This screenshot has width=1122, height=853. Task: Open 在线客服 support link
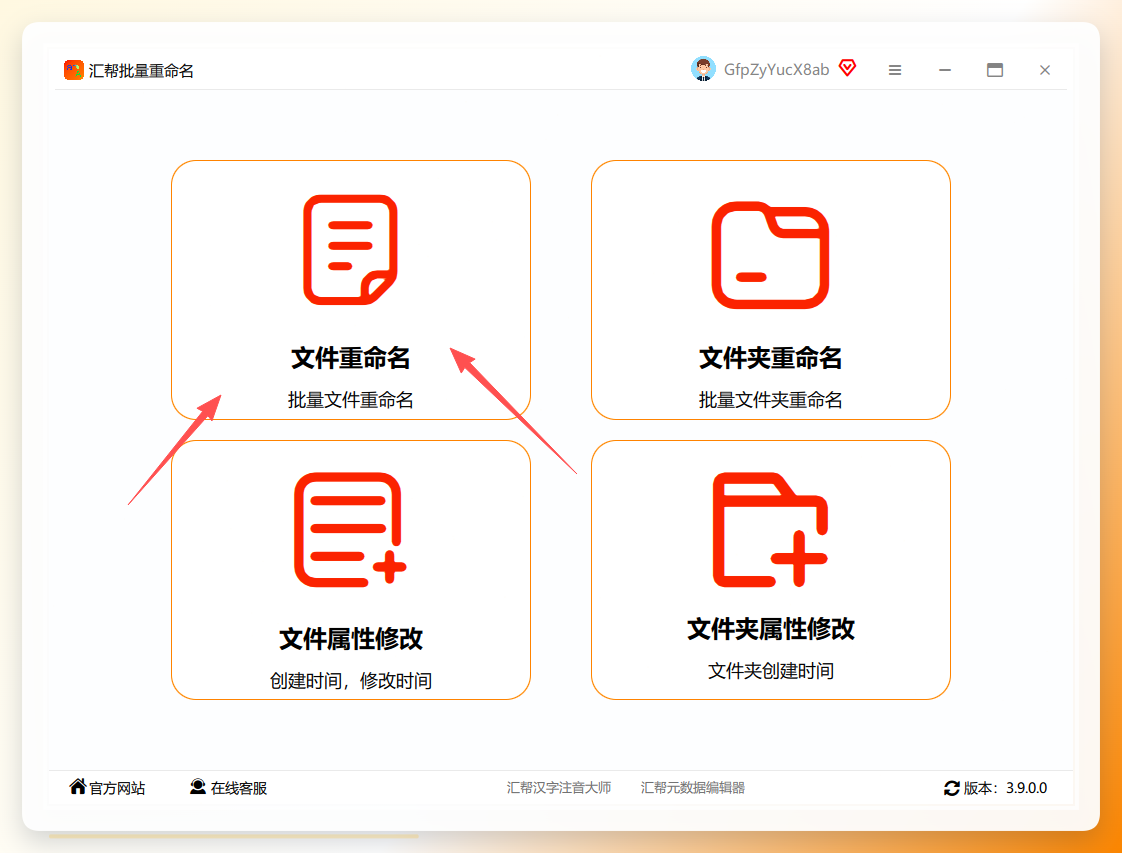(x=239, y=788)
